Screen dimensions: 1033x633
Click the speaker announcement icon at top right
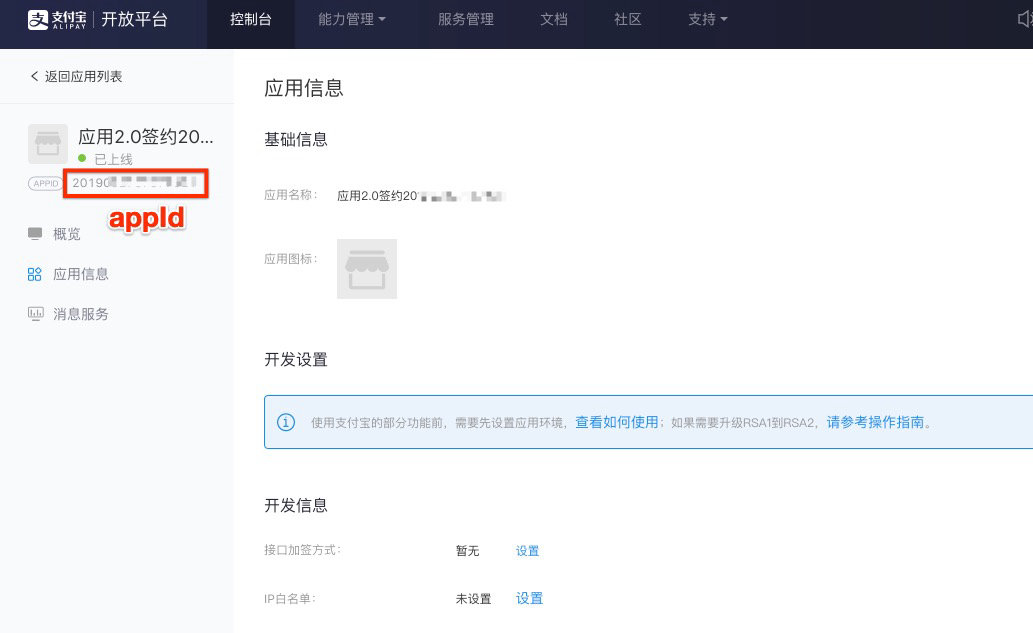click(1024, 20)
